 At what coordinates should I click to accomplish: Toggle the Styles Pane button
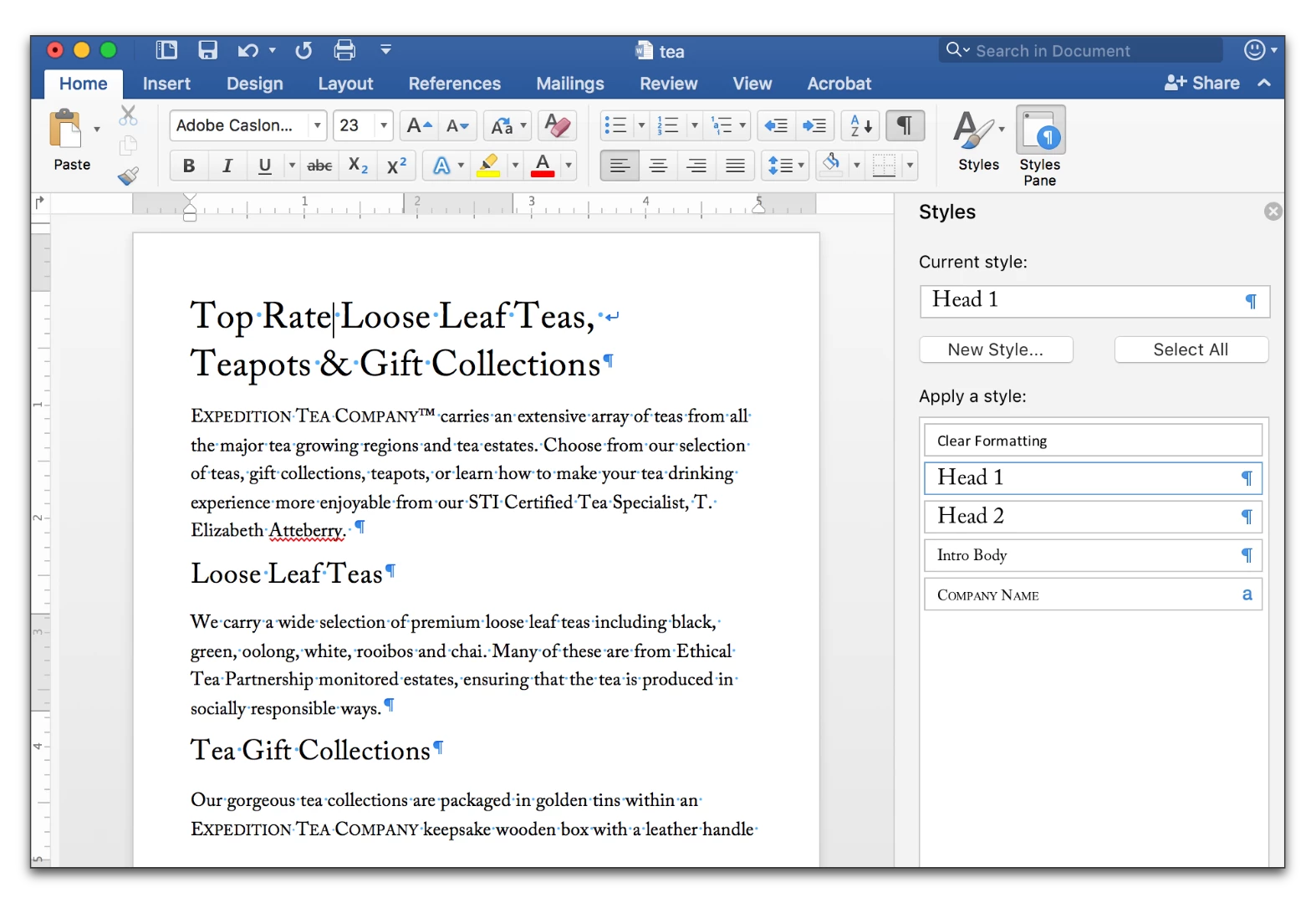1040,145
